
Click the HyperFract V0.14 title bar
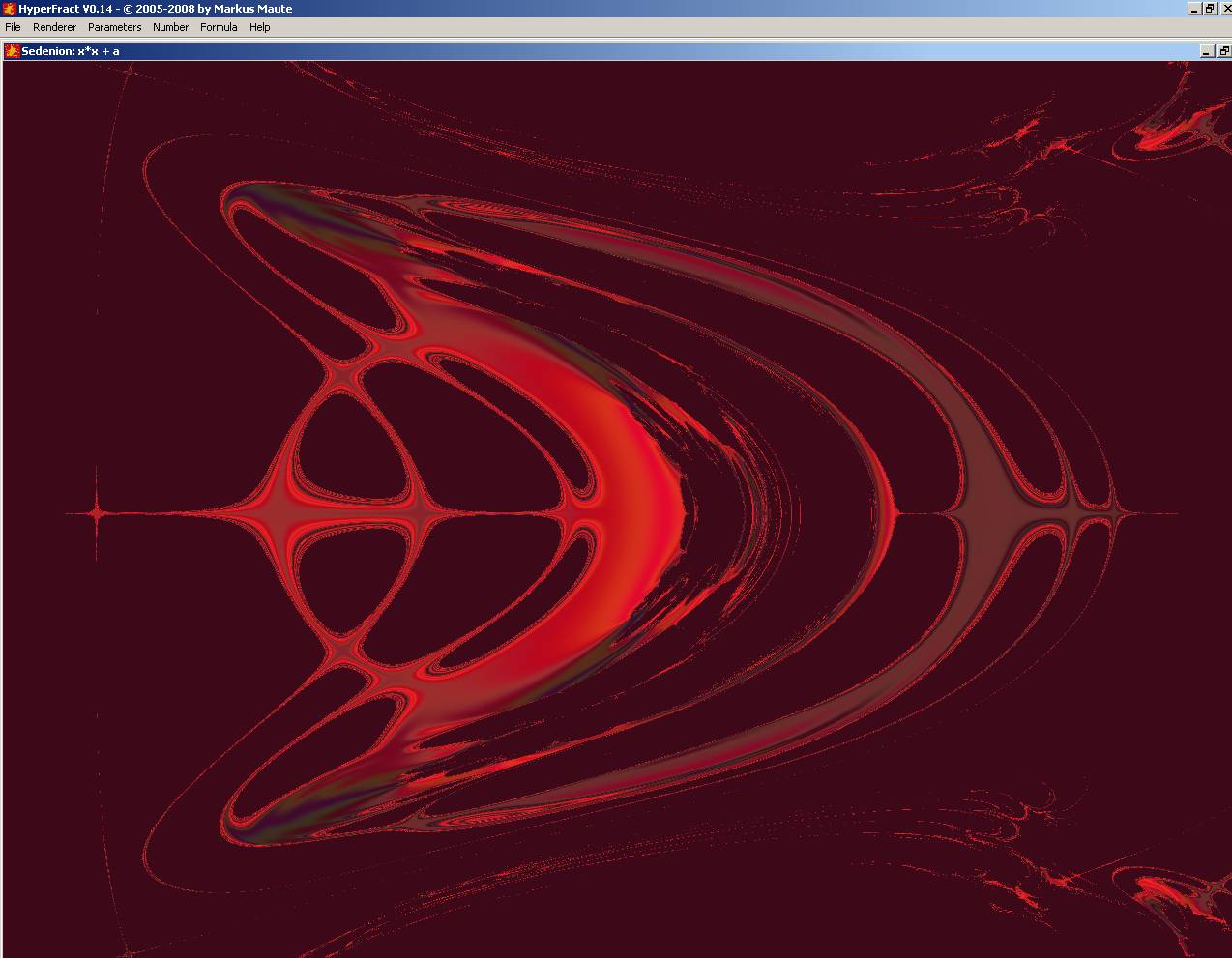pos(580,9)
